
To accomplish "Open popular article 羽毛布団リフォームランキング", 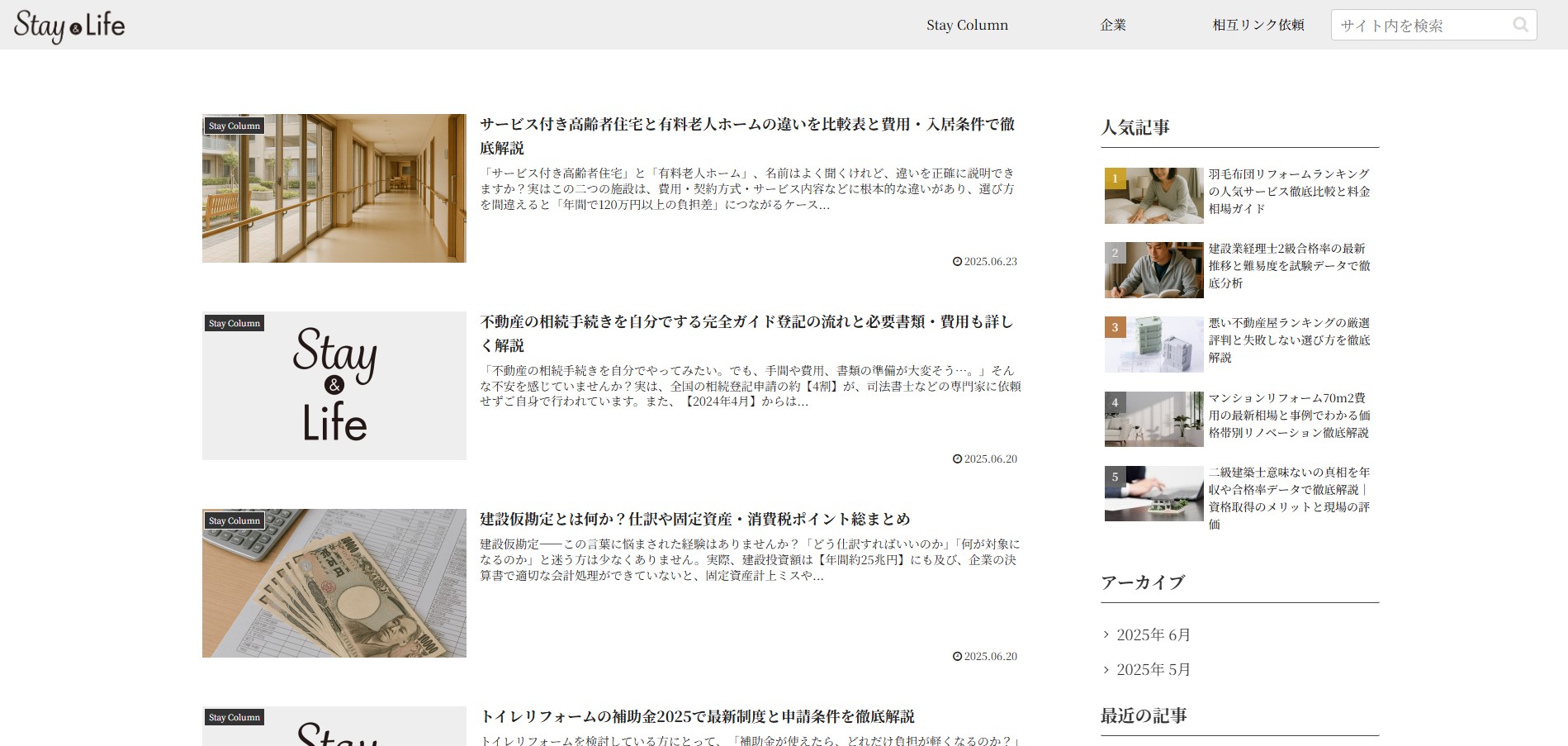I will [x=1290, y=192].
